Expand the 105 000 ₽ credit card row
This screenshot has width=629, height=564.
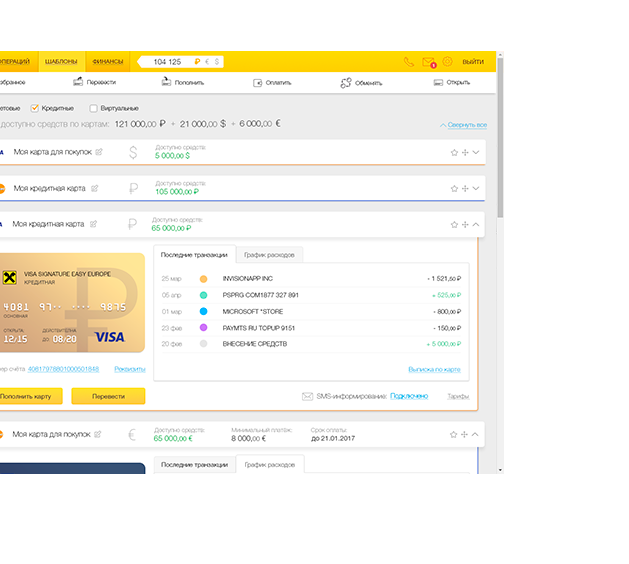(x=476, y=188)
